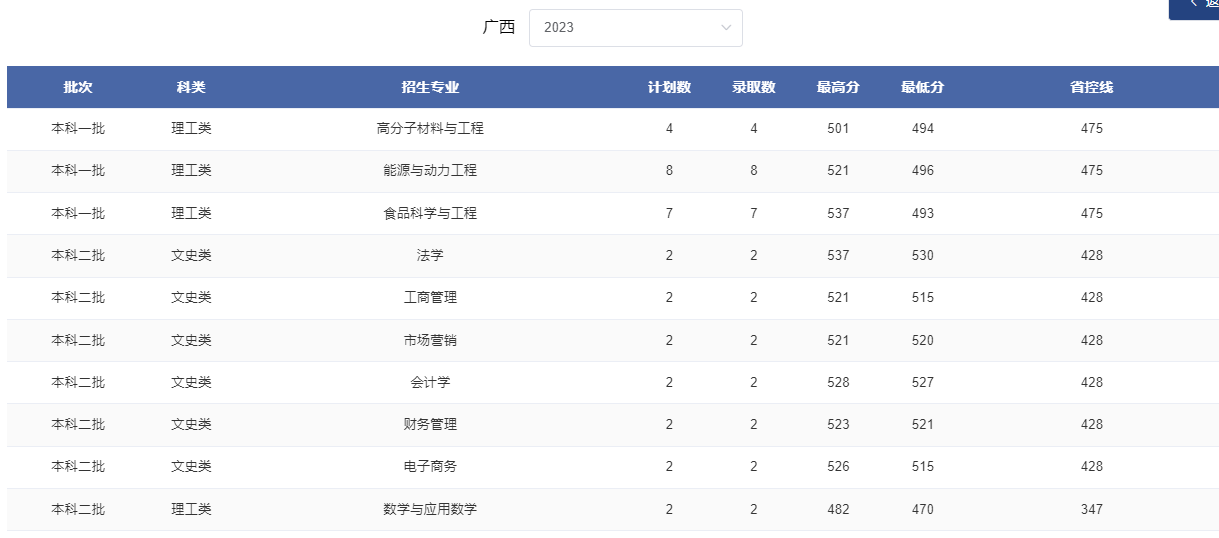Select the 食品科学与工程 major cell
Image resolution: width=1219 pixels, height=538 pixels.
(430, 214)
